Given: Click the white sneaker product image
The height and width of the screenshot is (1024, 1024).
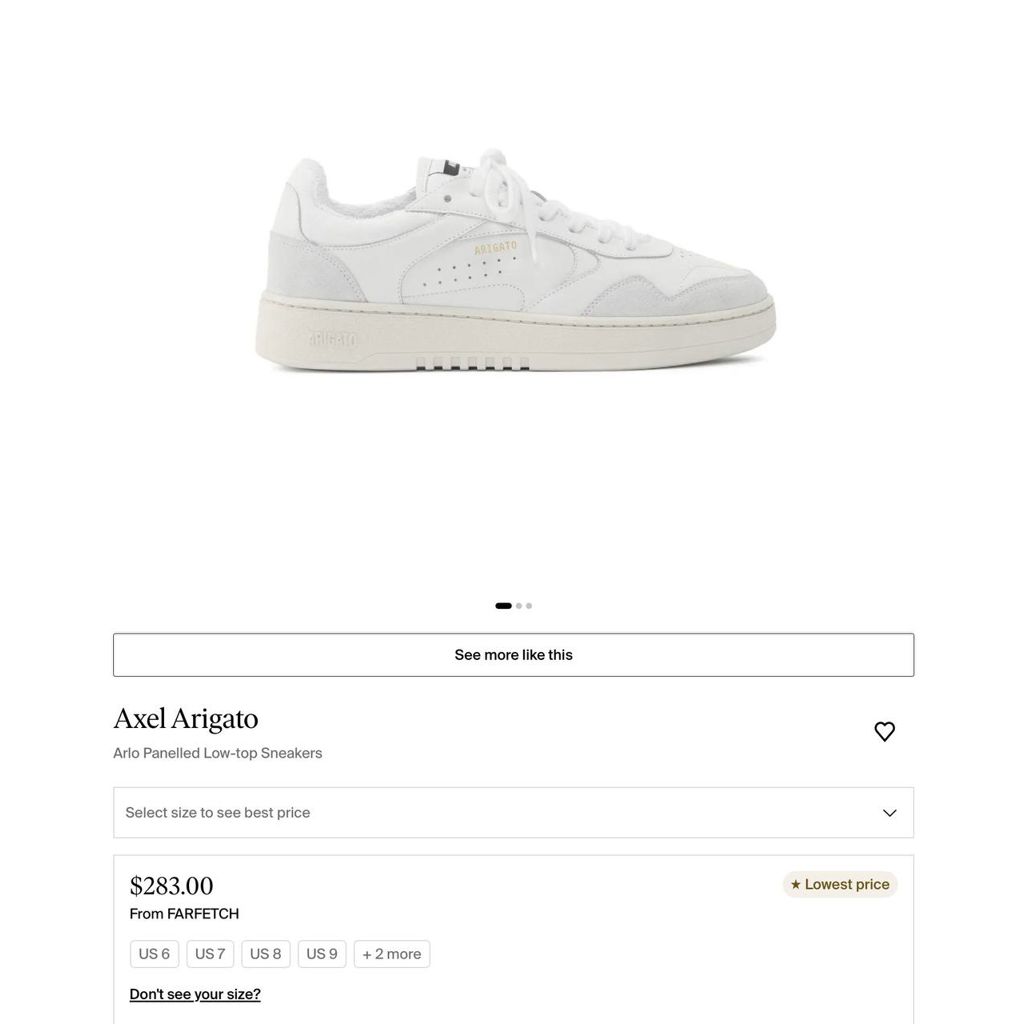Looking at the screenshot, I should (515, 261).
